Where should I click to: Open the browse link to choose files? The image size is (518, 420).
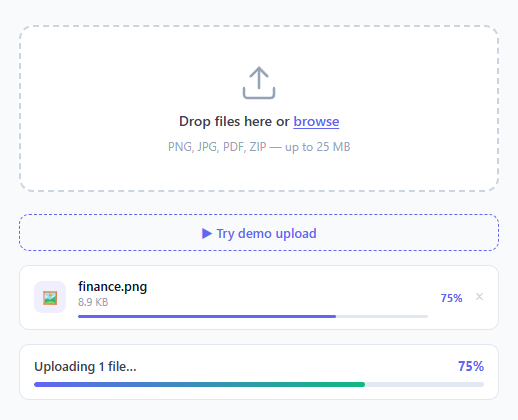[316, 121]
